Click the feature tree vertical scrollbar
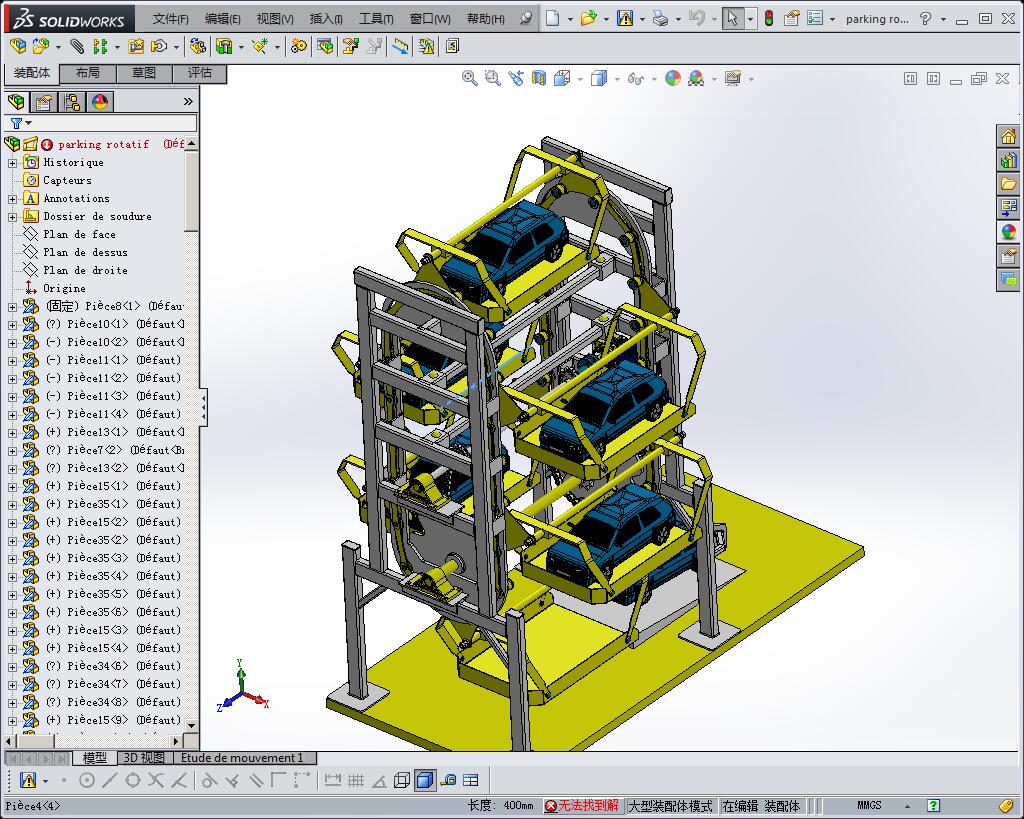 (191, 189)
